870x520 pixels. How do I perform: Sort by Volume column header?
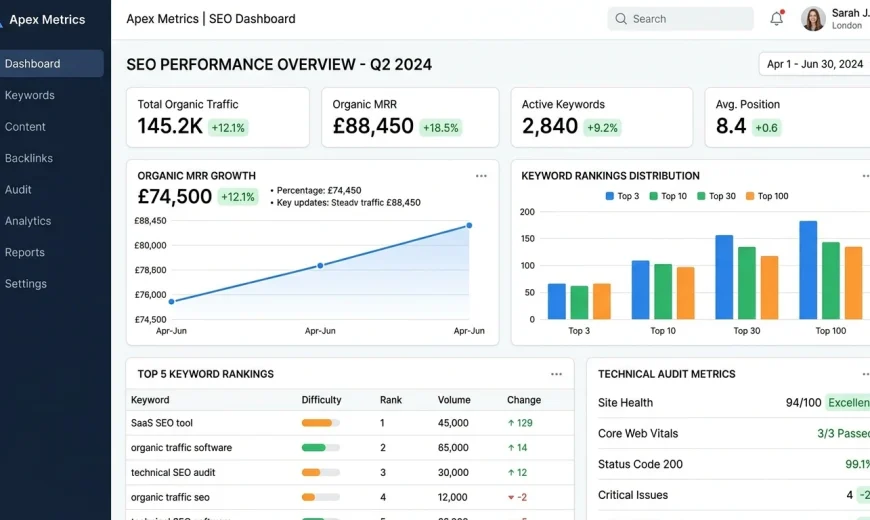point(454,400)
